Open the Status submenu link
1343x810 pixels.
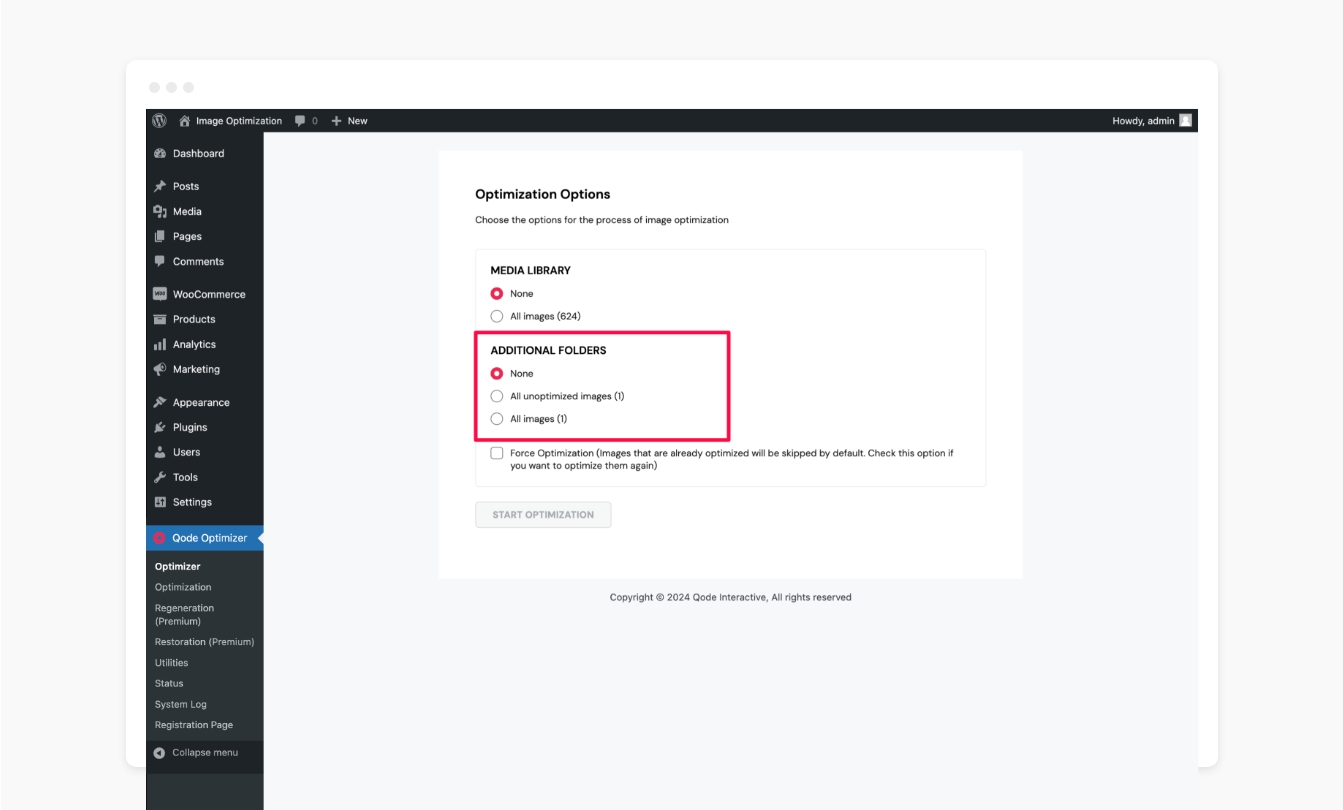169,684
